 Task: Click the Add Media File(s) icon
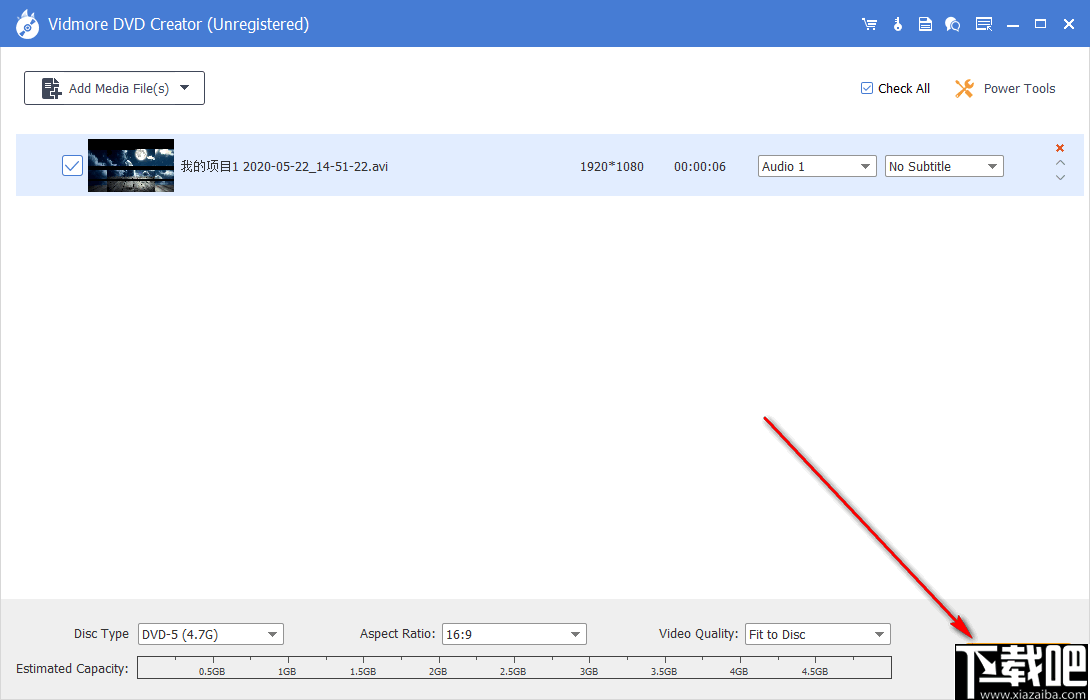click(x=51, y=88)
